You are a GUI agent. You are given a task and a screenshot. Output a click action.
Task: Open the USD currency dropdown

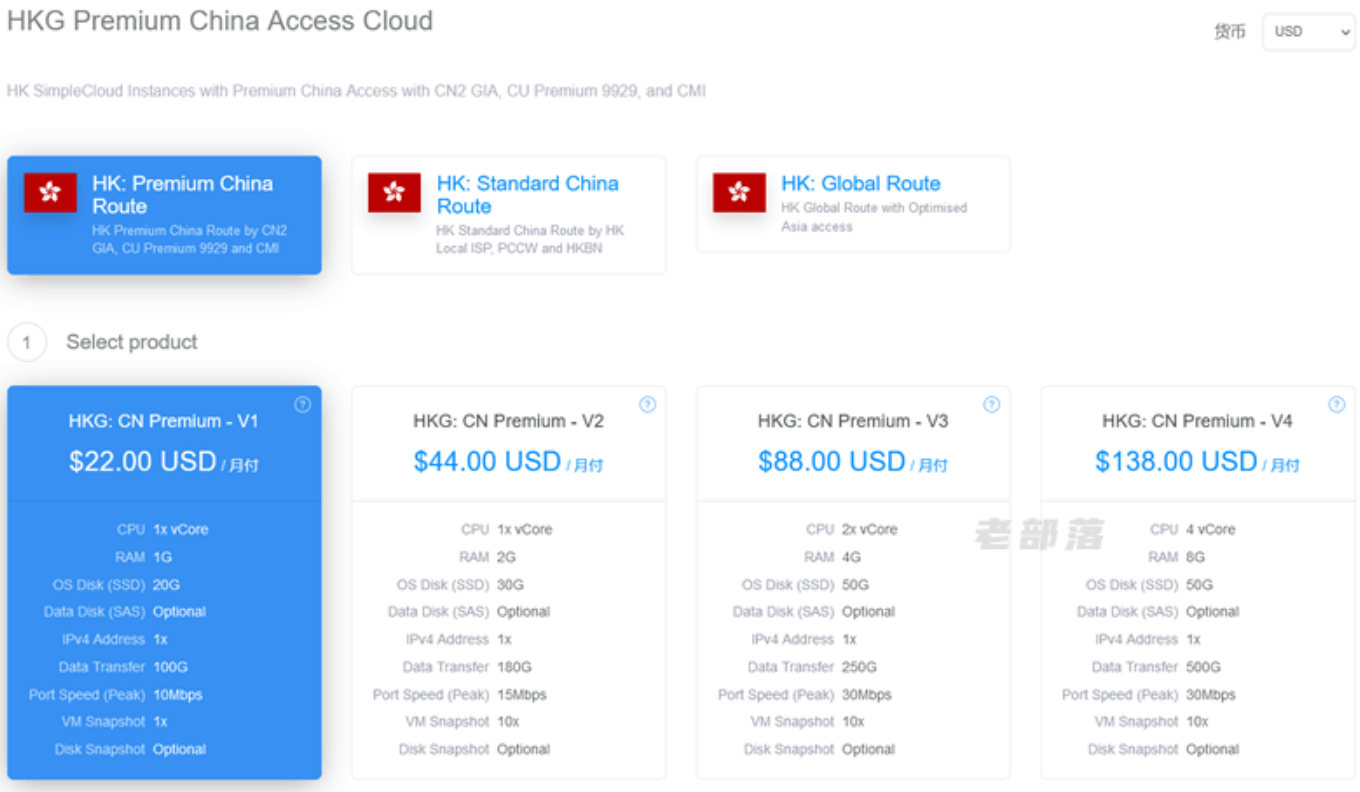click(x=1308, y=31)
